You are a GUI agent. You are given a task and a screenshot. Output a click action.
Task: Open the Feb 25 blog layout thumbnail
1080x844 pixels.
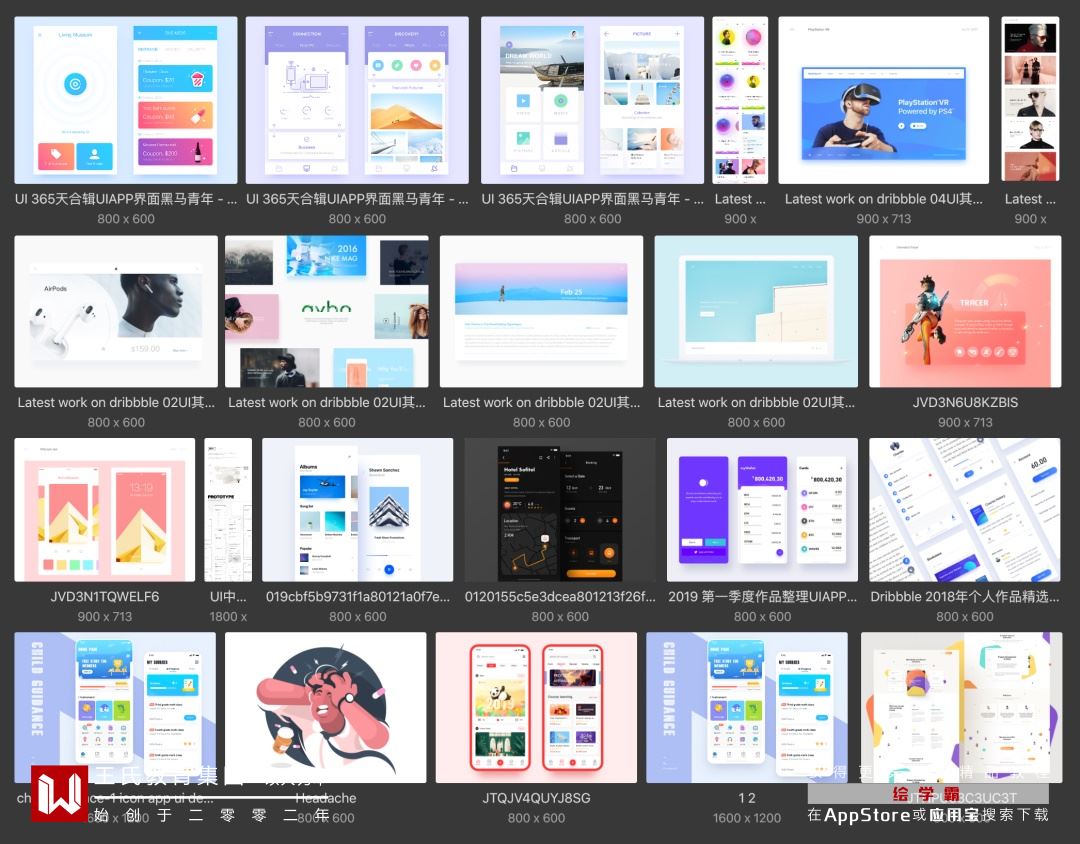(x=541, y=311)
